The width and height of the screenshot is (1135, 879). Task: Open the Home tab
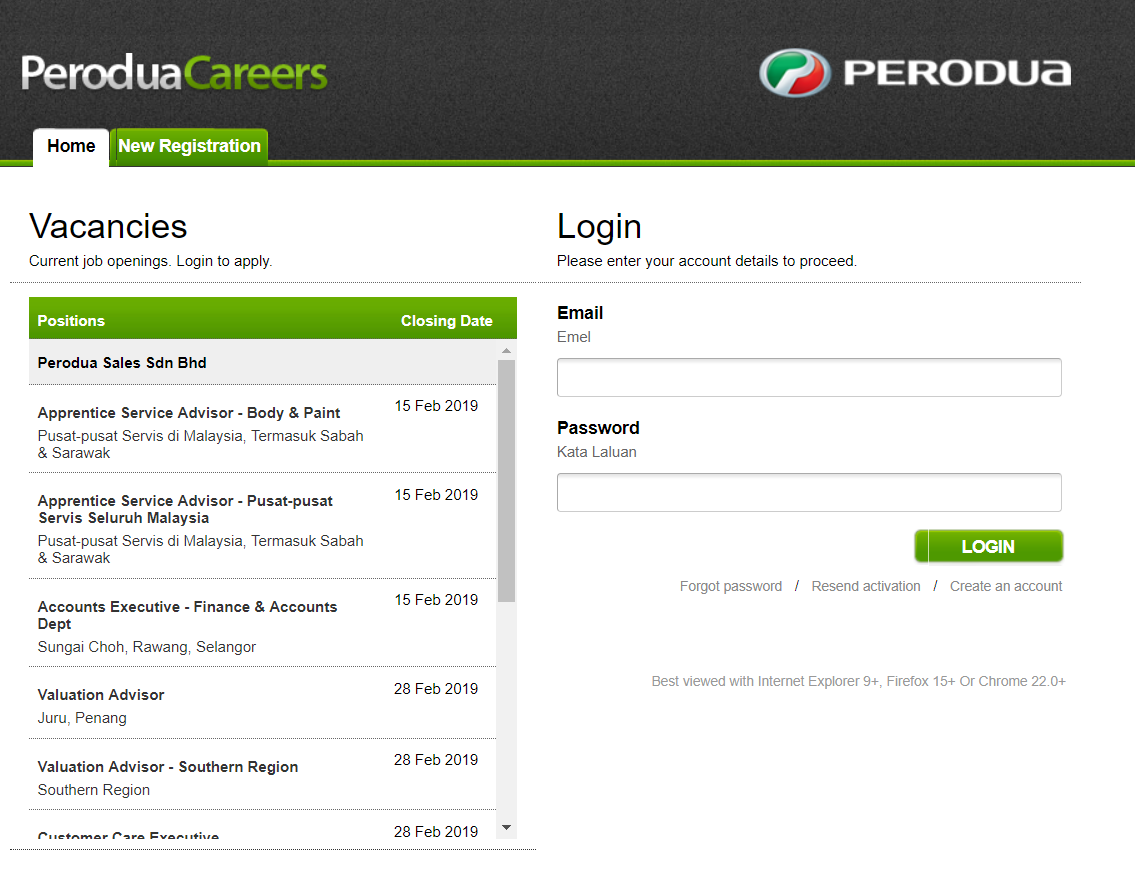coord(71,146)
